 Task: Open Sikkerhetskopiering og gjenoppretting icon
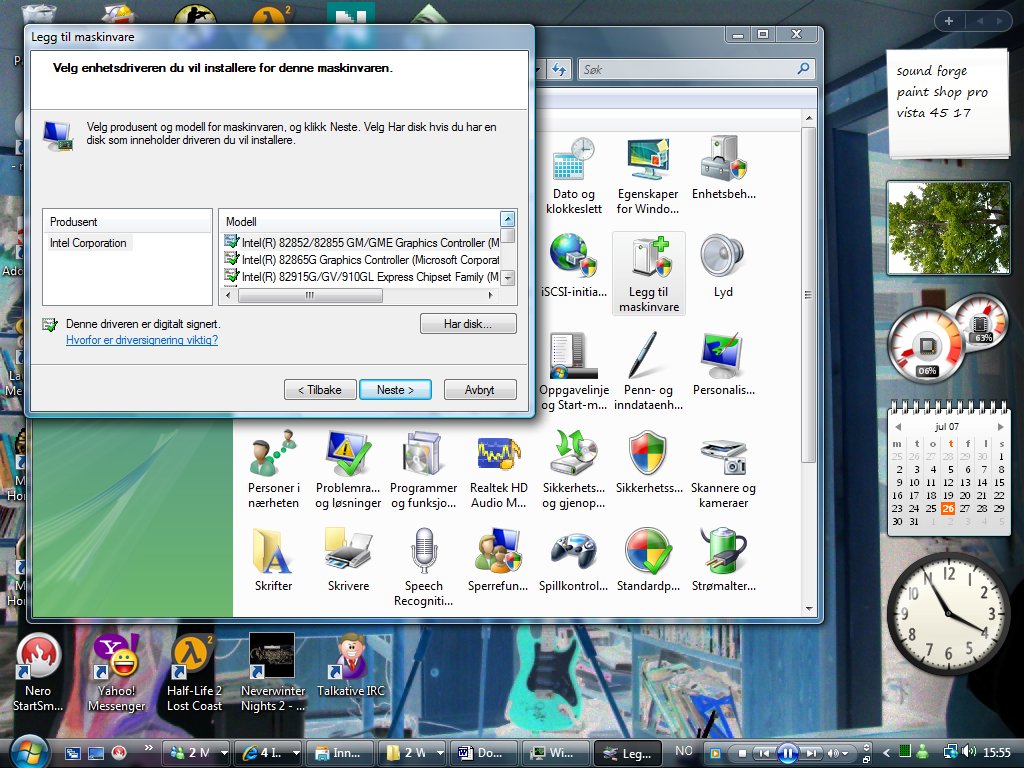pyautogui.click(x=573, y=469)
